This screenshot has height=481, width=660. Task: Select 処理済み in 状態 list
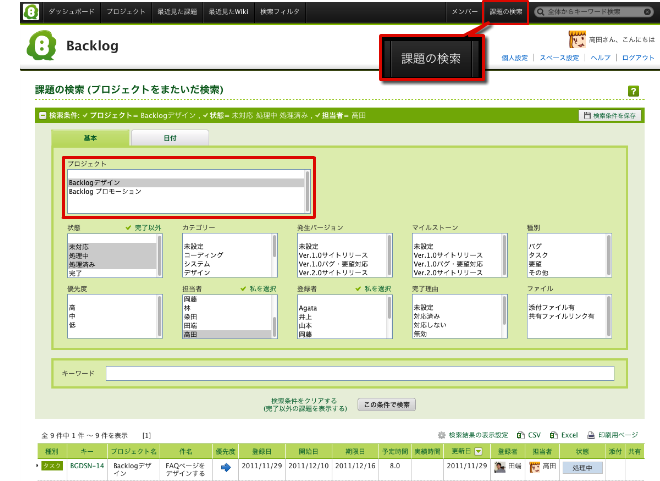point(112,265)
